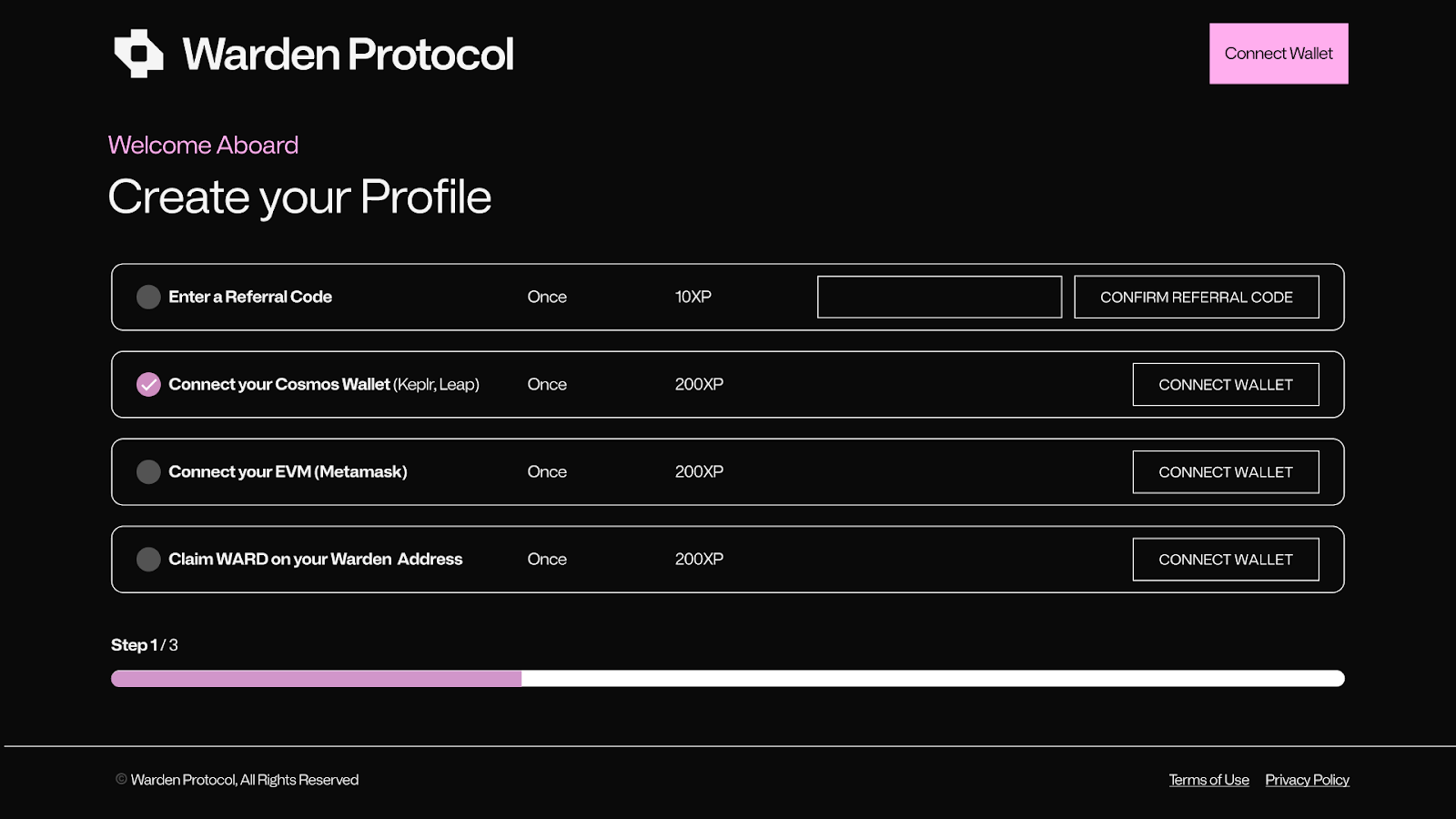Toggle the Connect your EVM circle
The image size is (1456, 819).
coord(148,471)
